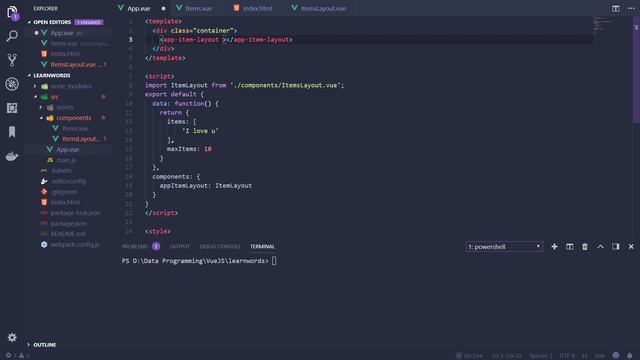Expand the assets folder
Screen dimensions: 640x360
65,107
